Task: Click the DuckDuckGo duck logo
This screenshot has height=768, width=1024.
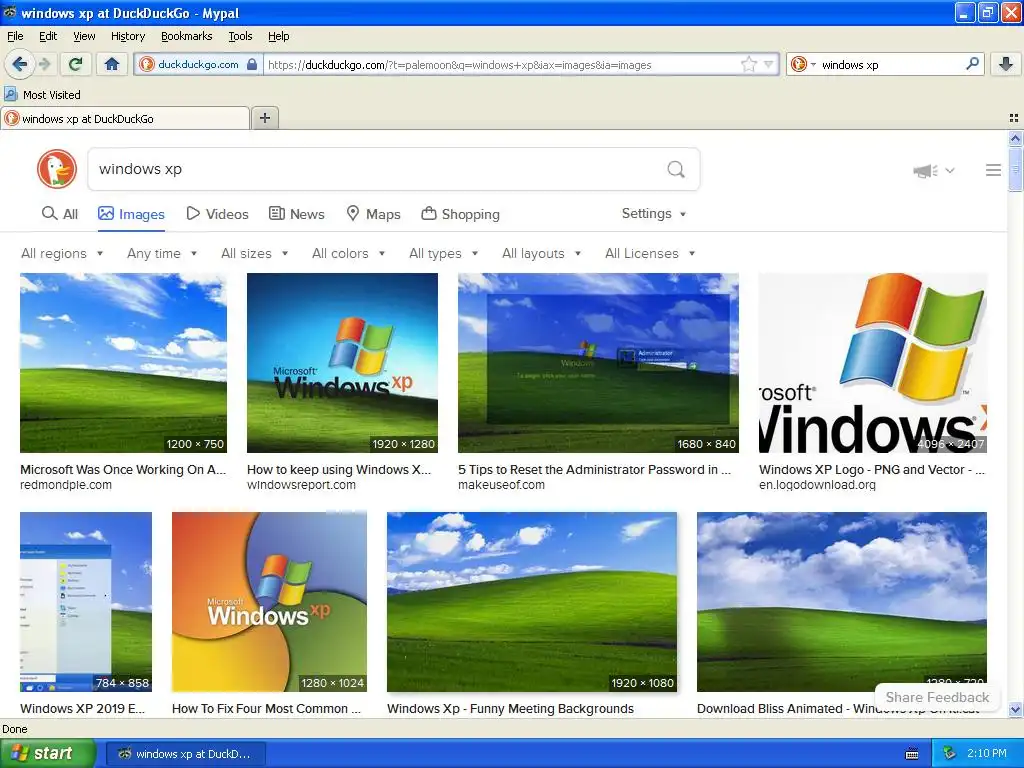Action: [57, 169]
